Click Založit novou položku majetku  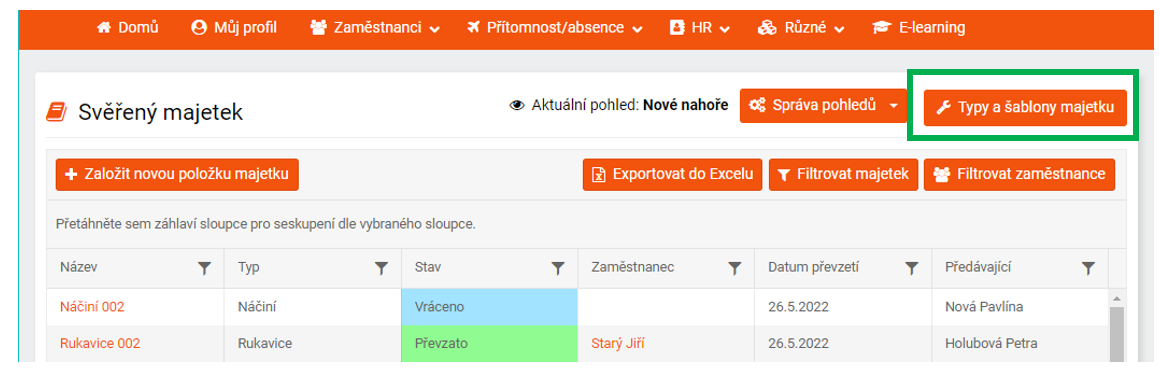[x=177, y=174]
